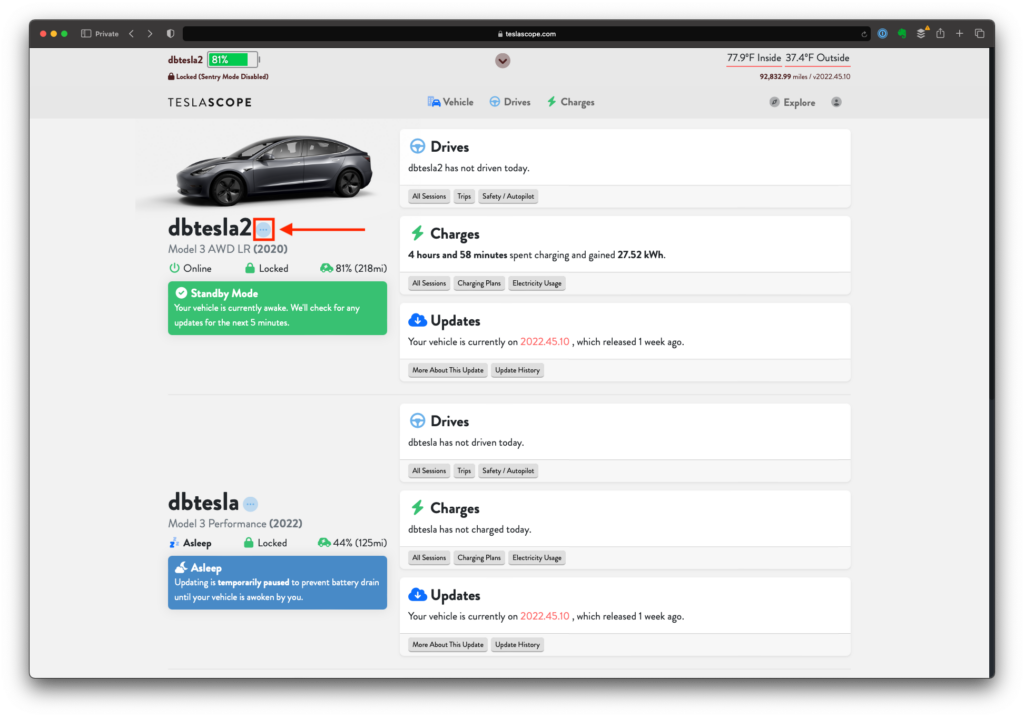Click dbtesla's battery car icon showing 44%

[x=325, y=542]
